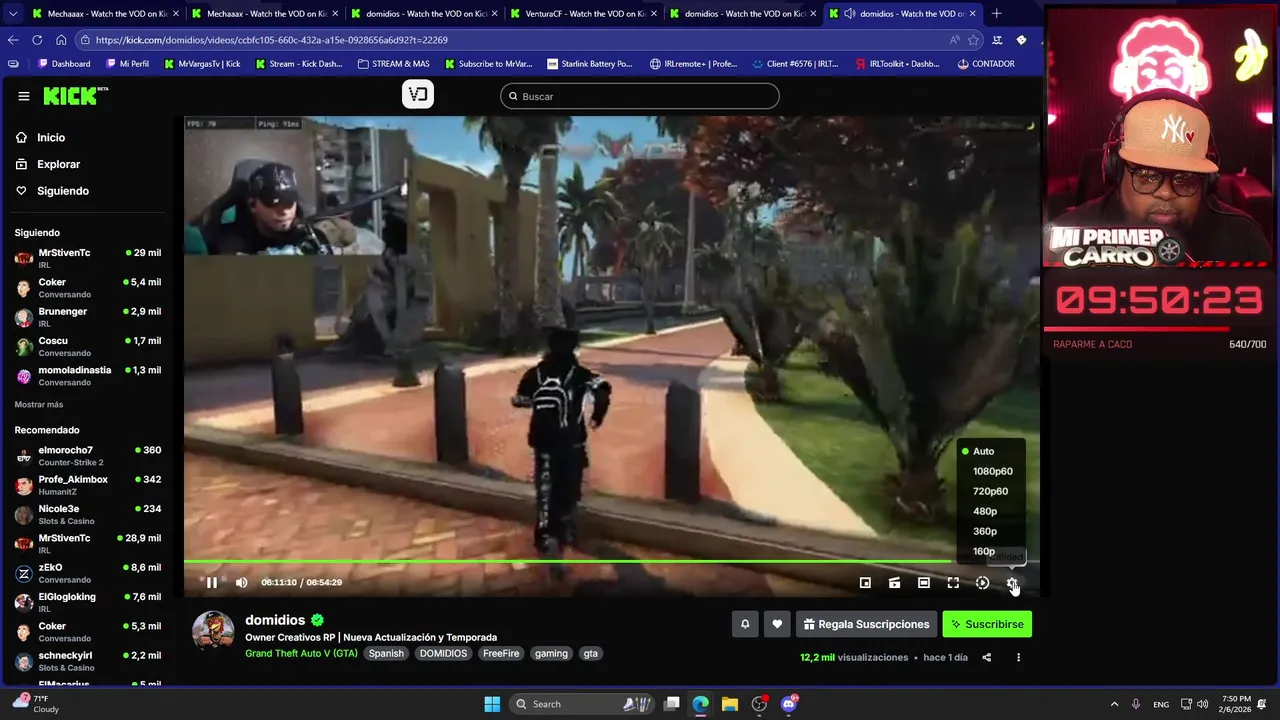Image resolution: width=1280 pixels, height=720 pixels.
Task: Toggle theater mode in the player
Action: pos(924,582)
